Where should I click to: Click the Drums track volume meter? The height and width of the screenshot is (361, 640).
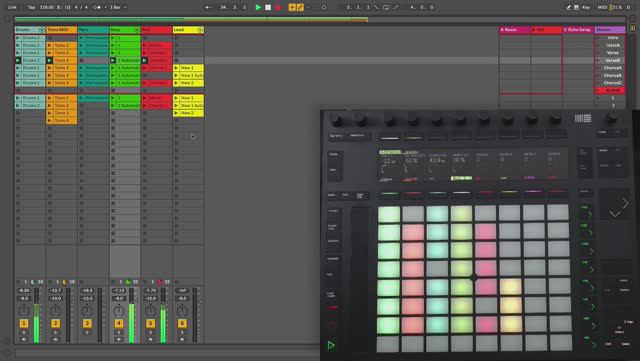tap(37, 315)
